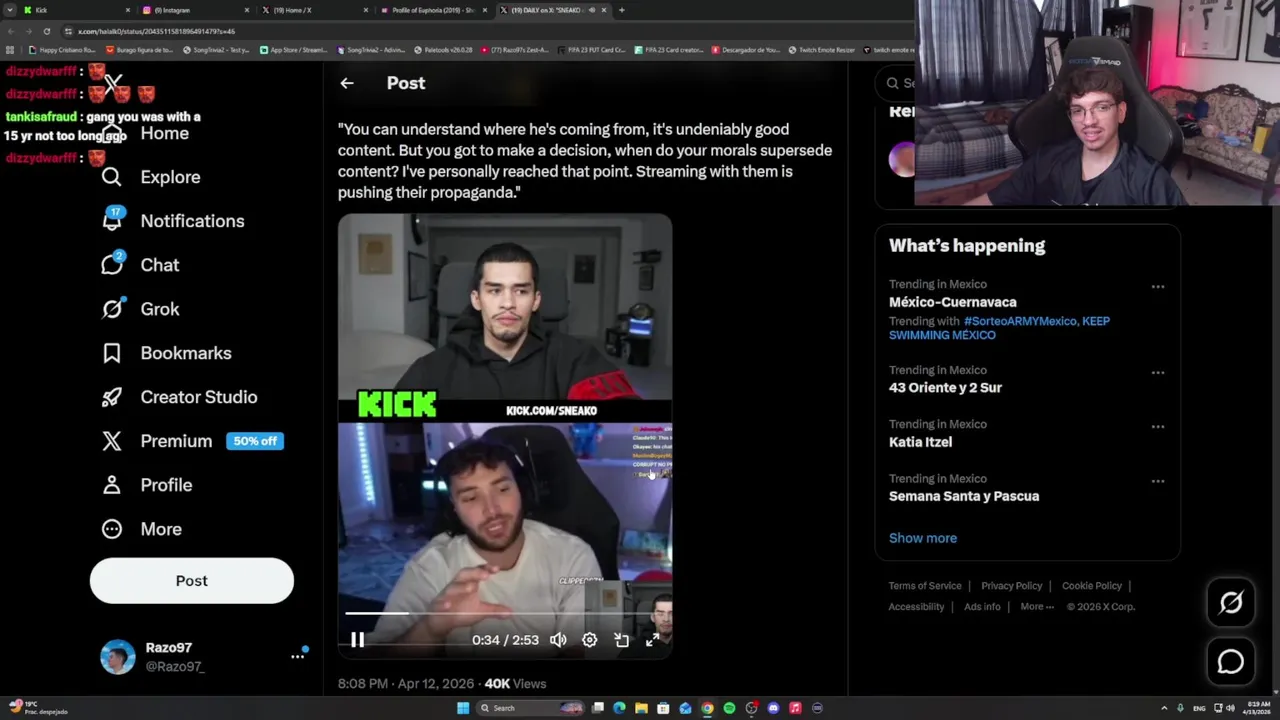Open the Twitch Emote Resizer bookmark

[x=821, y=50]
